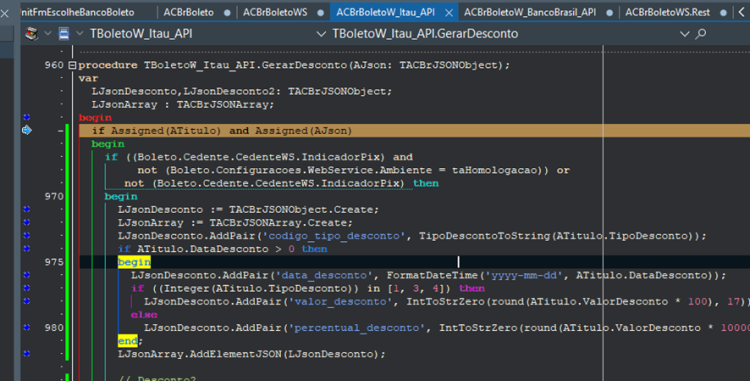Place cursor on highlighted 'begin' at line 975
This screenshot has height=381, width=750.
coord(134,262)
